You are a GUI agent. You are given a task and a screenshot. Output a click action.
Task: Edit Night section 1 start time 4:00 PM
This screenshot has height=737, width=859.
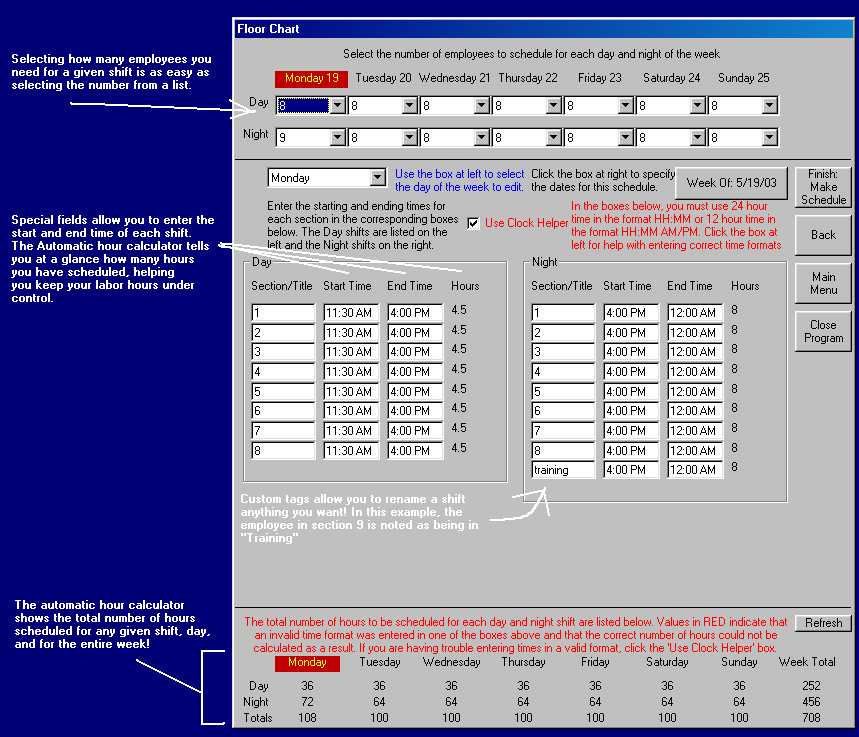[x=631, y=312]
